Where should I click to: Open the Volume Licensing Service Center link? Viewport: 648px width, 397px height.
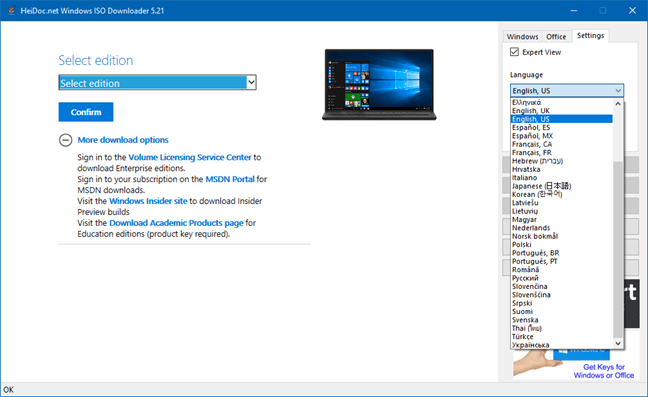(190, 157)
